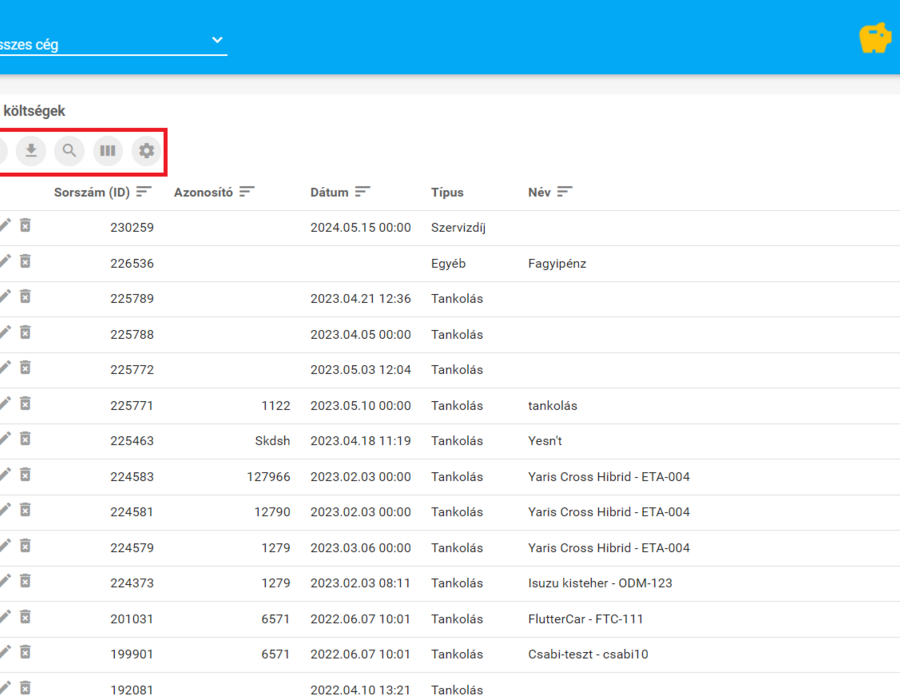Select the Fagyipénz name cell

coord(557,263)
